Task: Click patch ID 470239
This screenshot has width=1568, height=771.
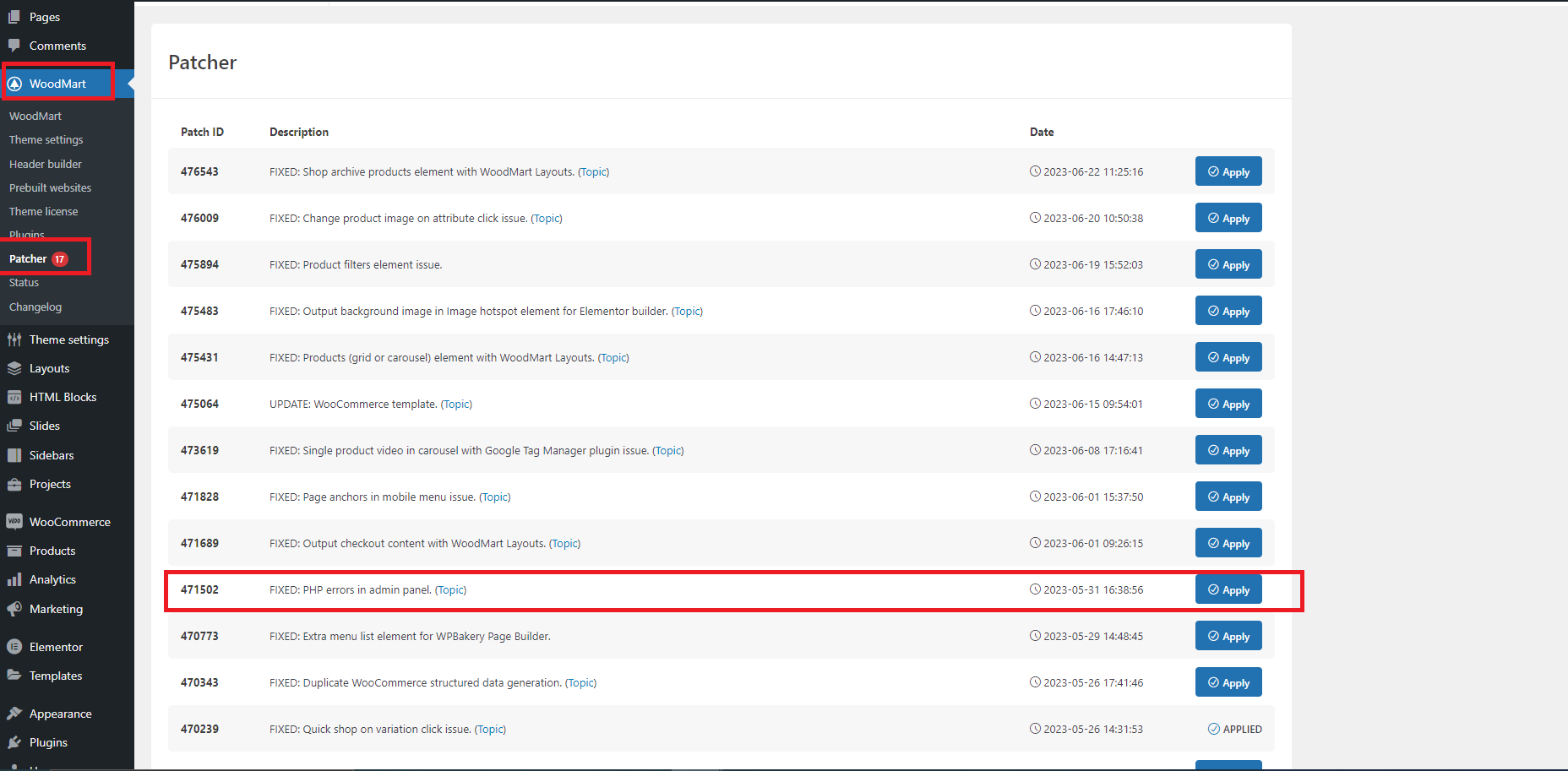Action: [x=199, y=729]
